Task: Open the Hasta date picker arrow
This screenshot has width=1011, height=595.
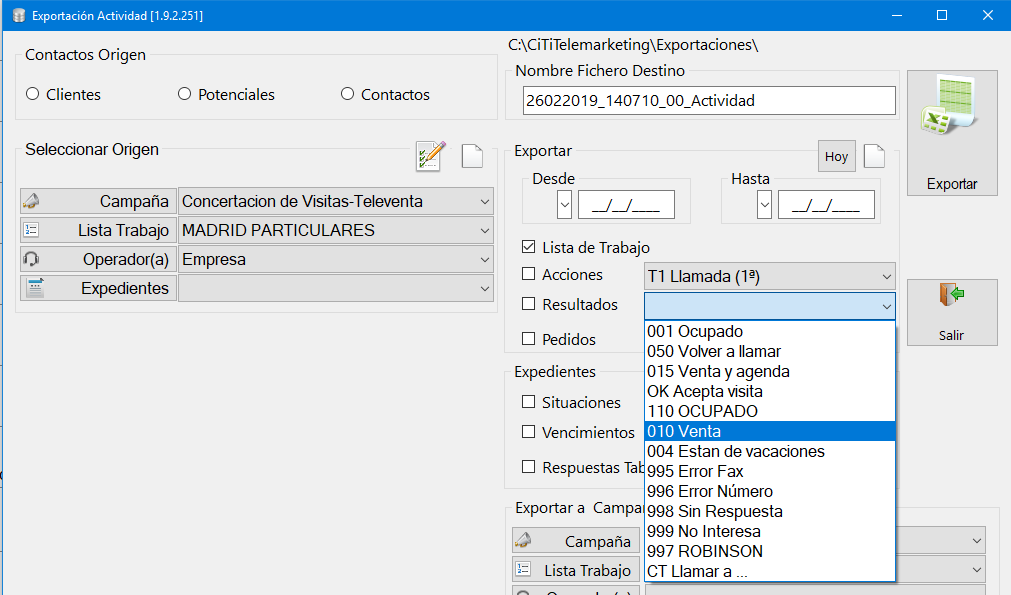Action: [764, 205]
